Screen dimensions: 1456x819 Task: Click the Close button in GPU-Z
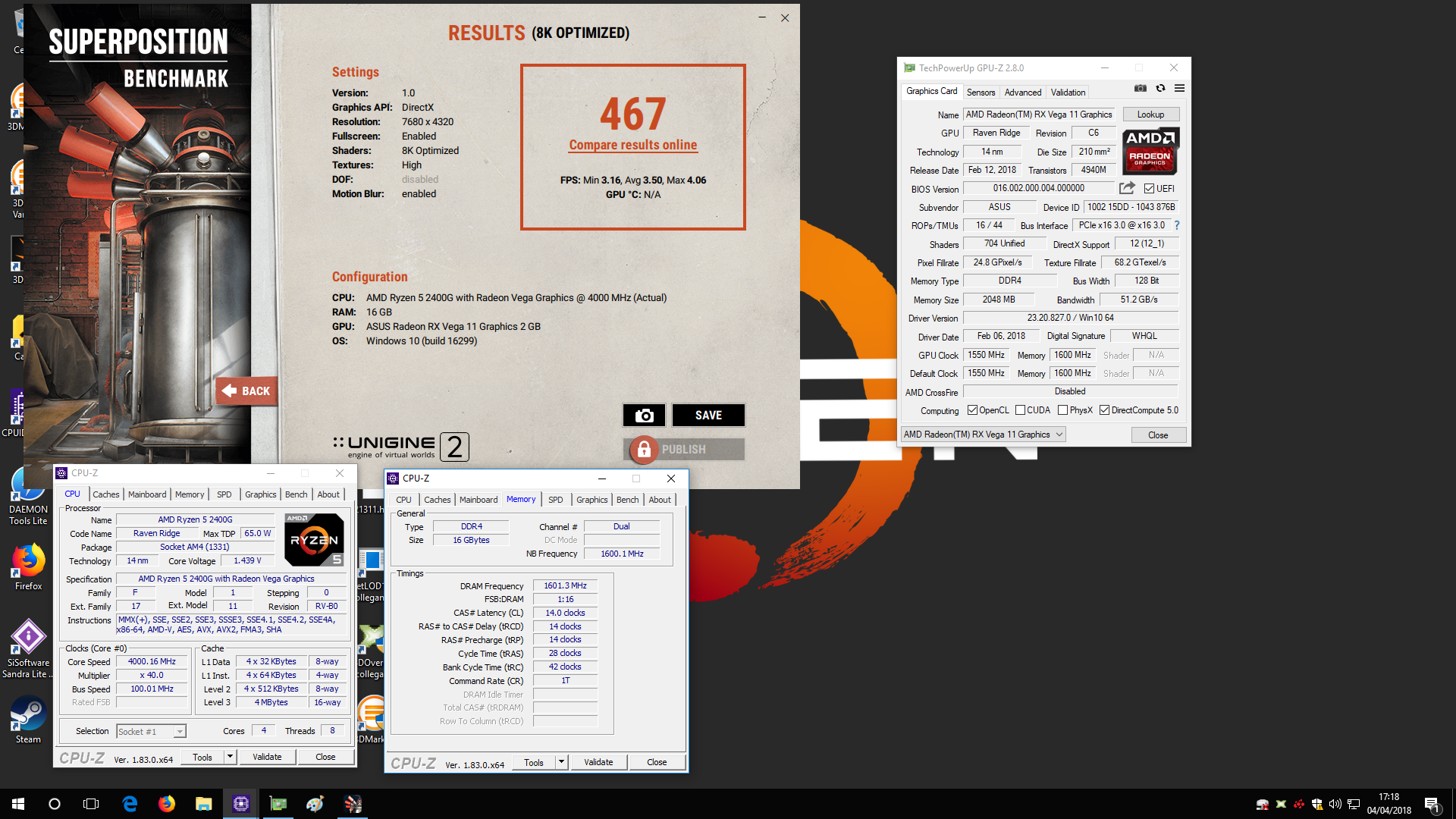point(1158,435)
